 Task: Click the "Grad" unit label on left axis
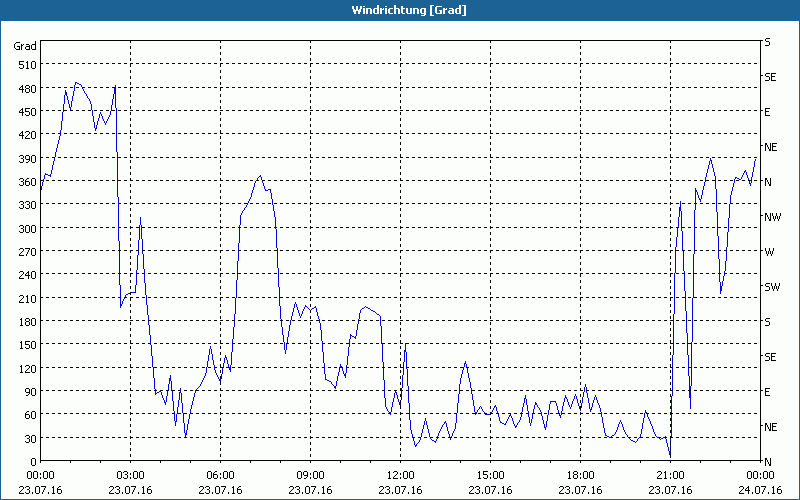tap(25, 46)
